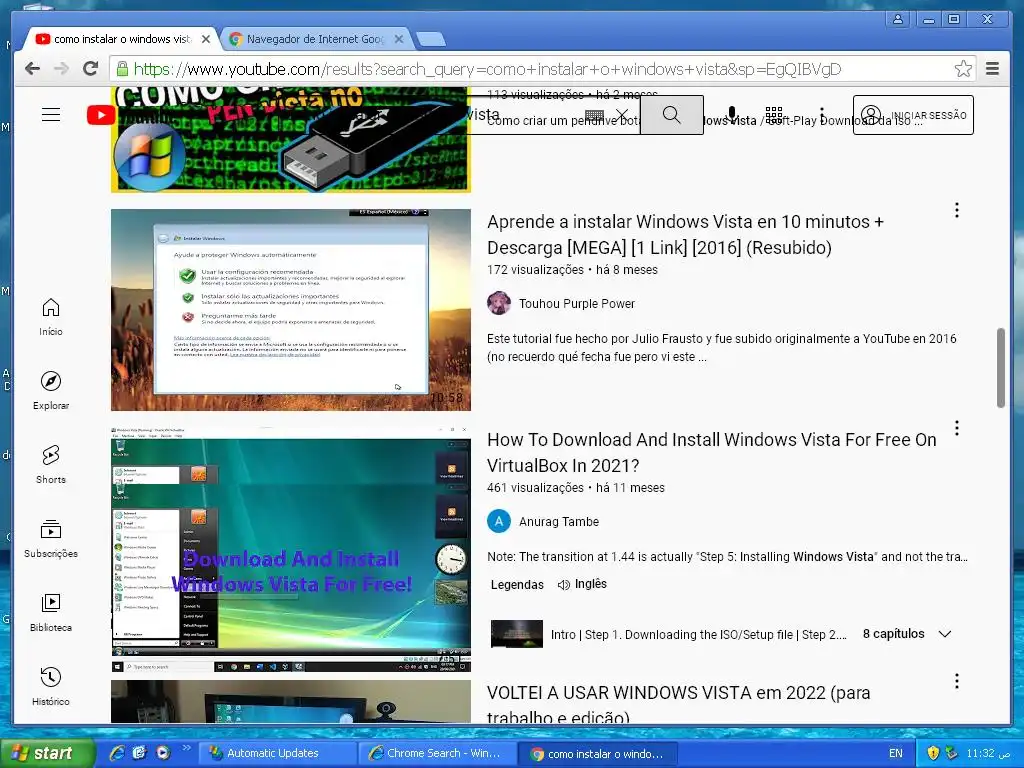Open Biblioteca in the sidebar

pos(51,612)
